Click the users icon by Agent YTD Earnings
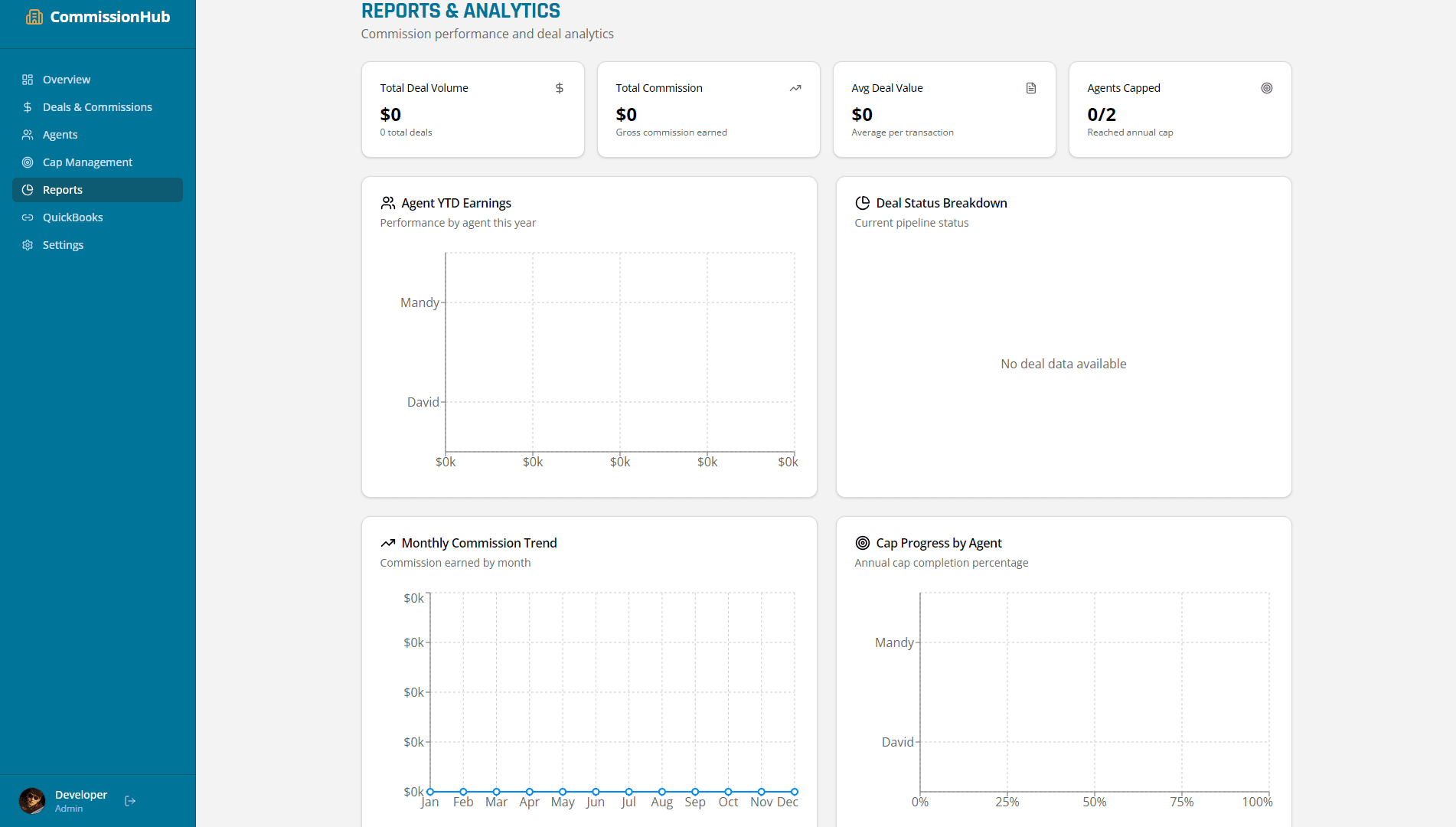The height and width of the screenshot is (827, 1456). (388, 203)
